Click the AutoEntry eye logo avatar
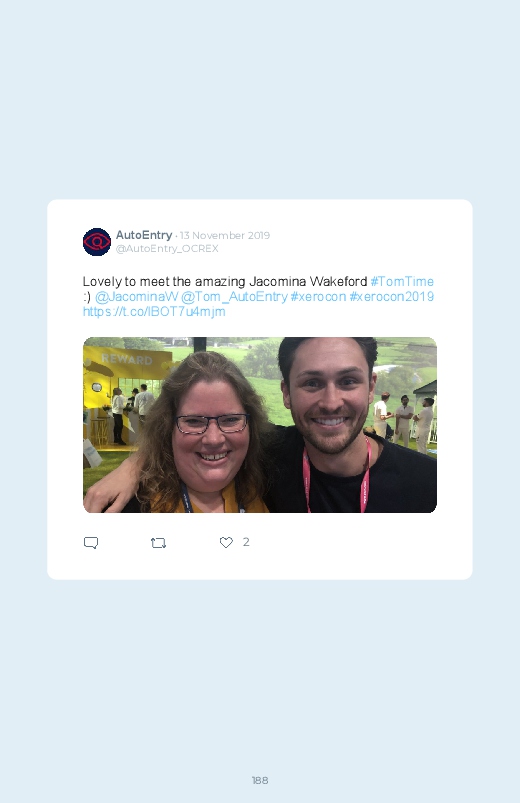 (x=97, y=242)
